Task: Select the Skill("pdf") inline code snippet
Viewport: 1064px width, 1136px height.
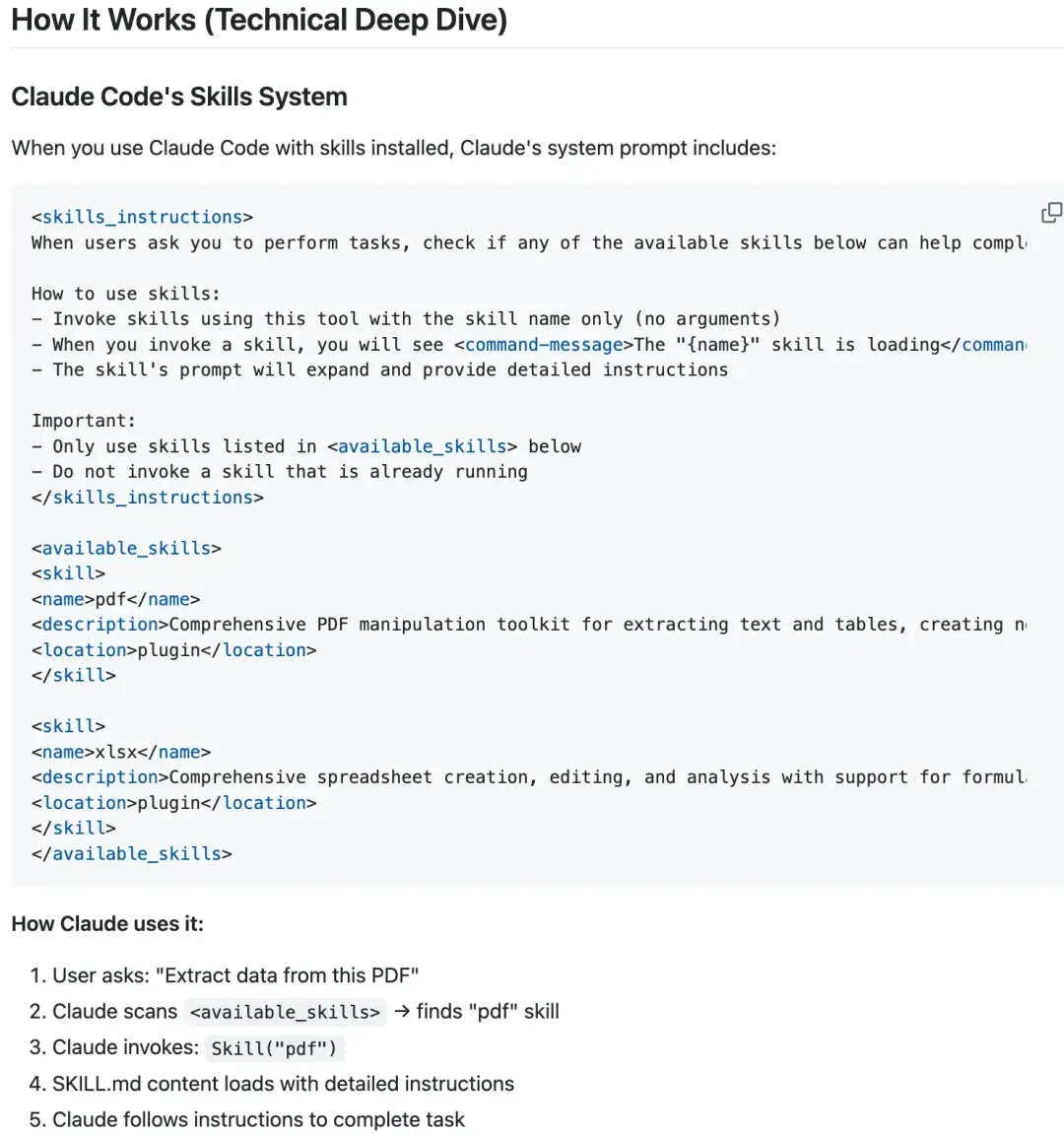Action: tap(274, 1048)
